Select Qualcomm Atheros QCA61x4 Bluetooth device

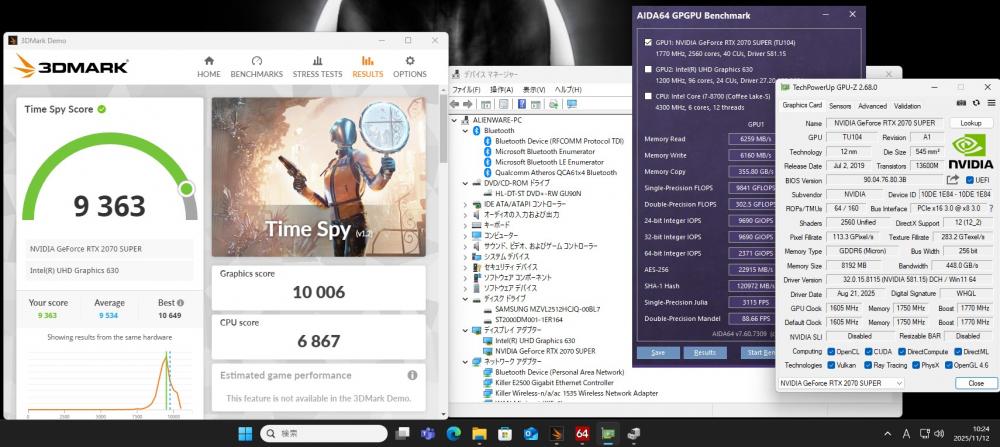555,173
